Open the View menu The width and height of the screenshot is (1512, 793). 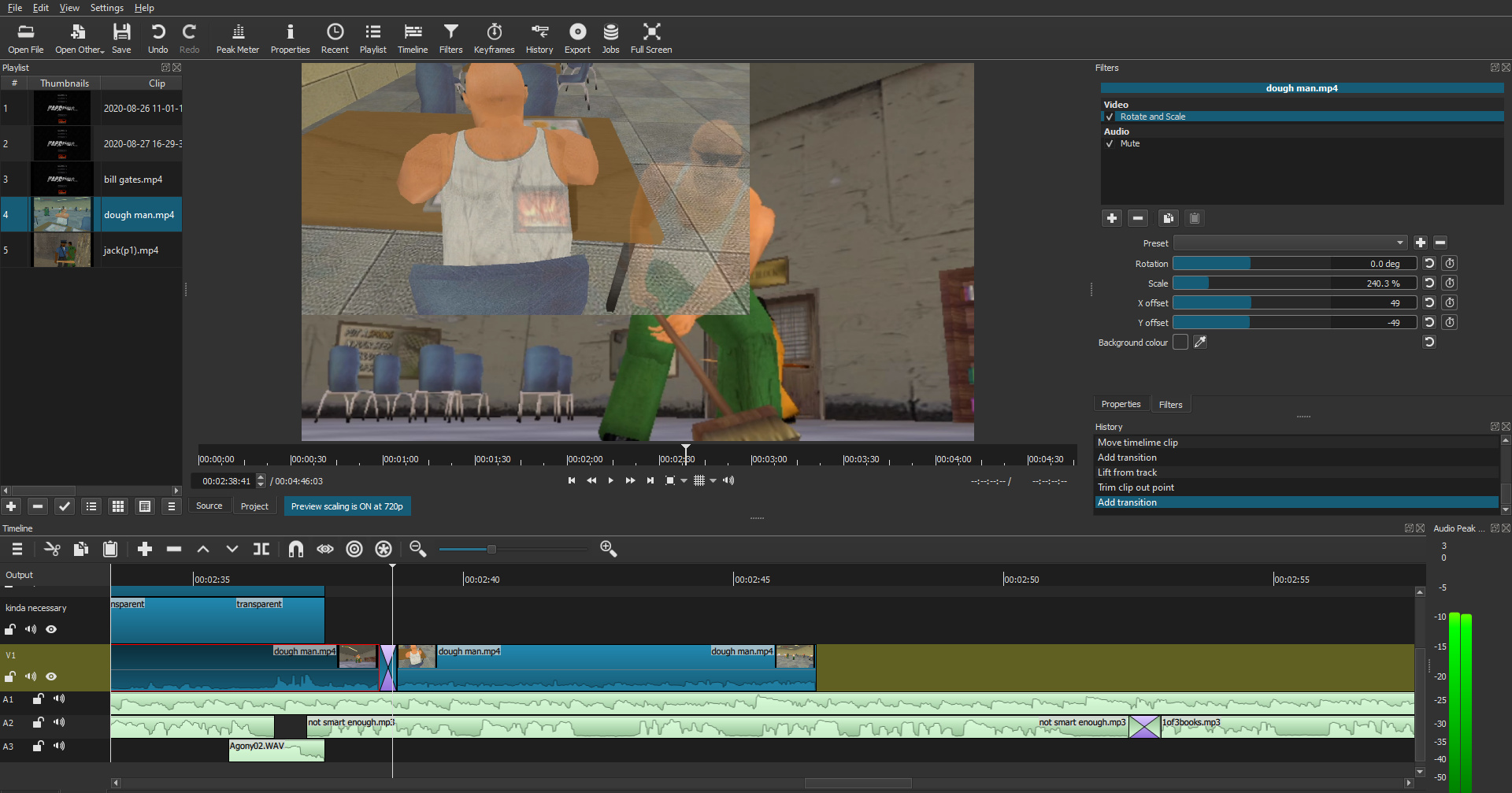point(69,8)
